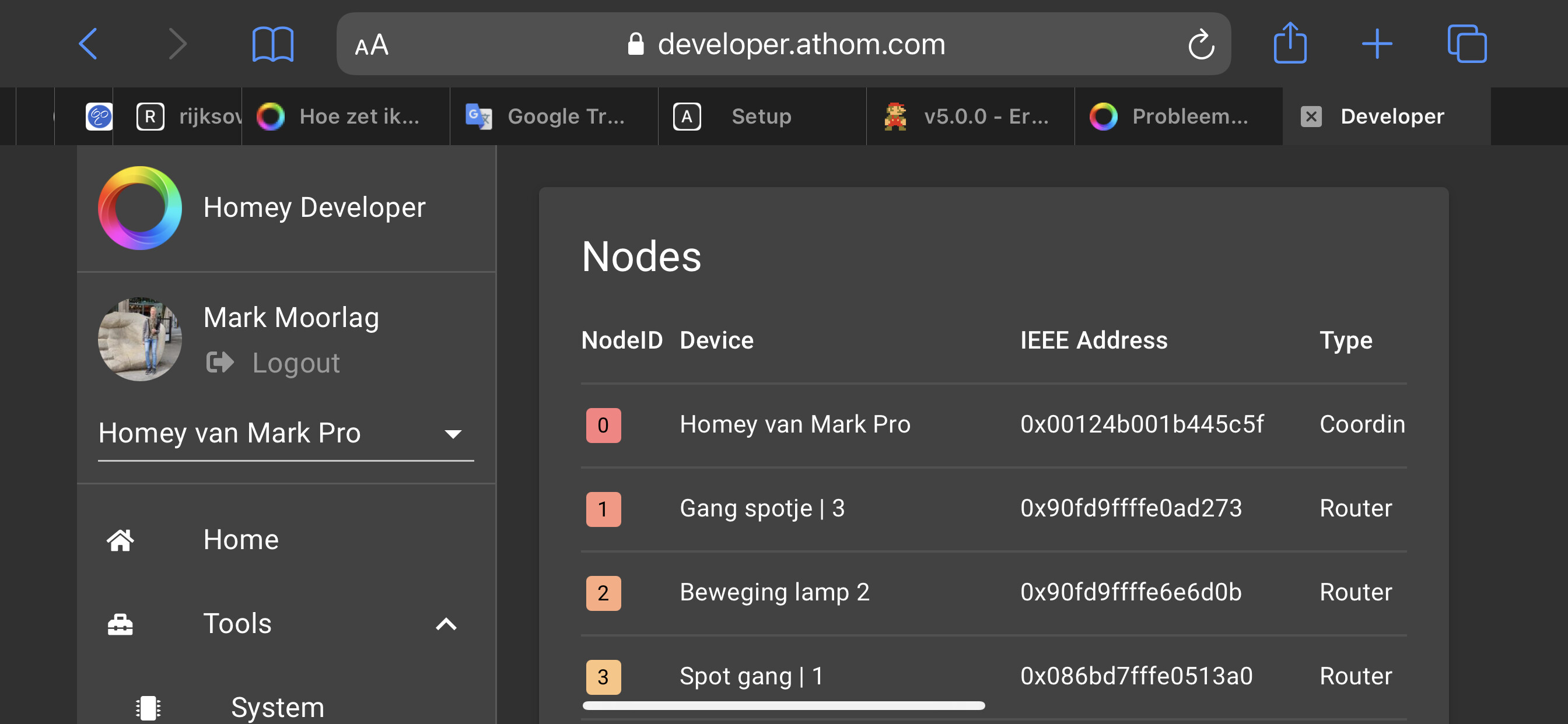
Task: Close the Developer tab
Action: [x=1311, y=116]
